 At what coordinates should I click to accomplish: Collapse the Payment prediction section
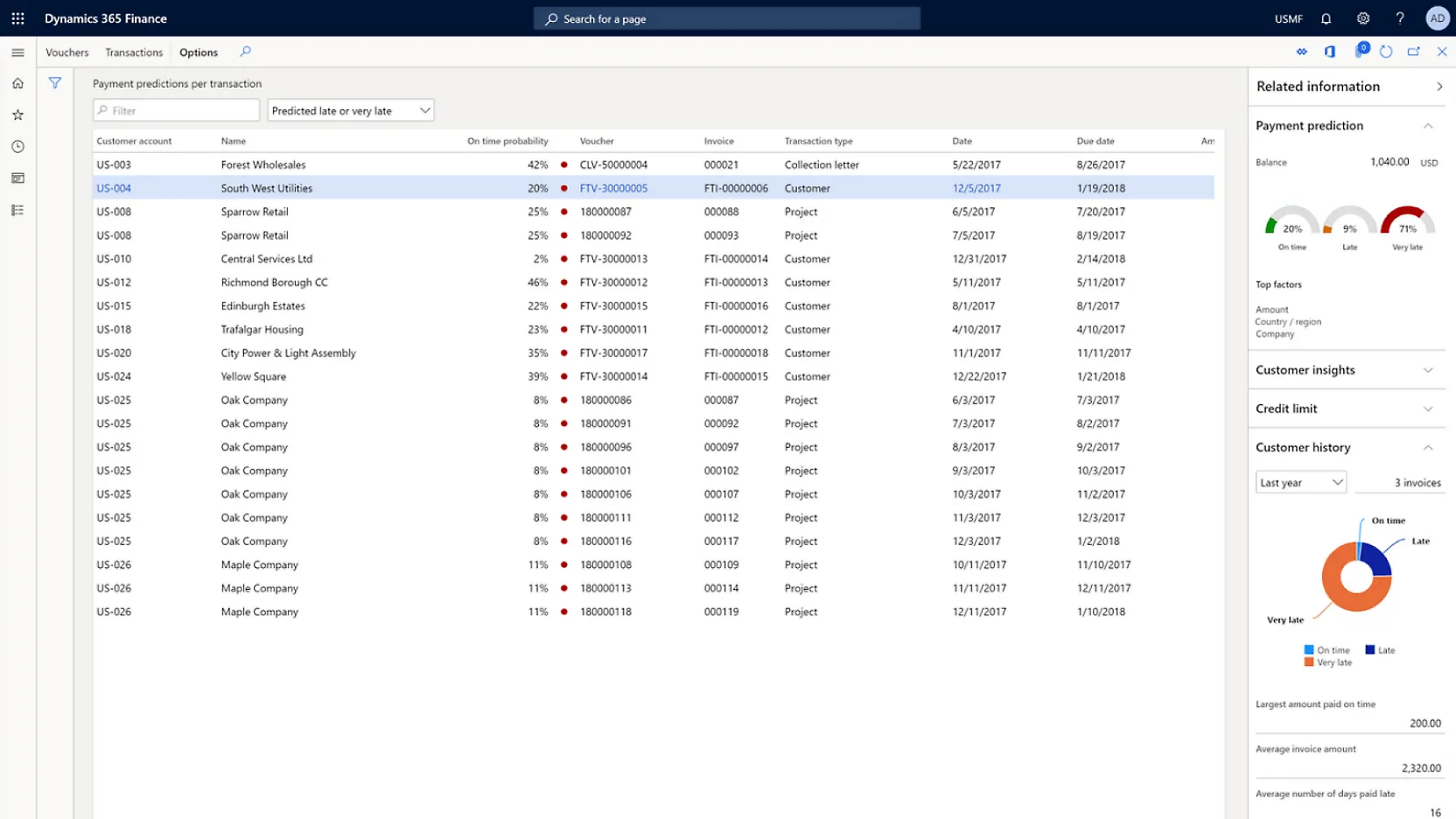click(x=1428, y=125)
